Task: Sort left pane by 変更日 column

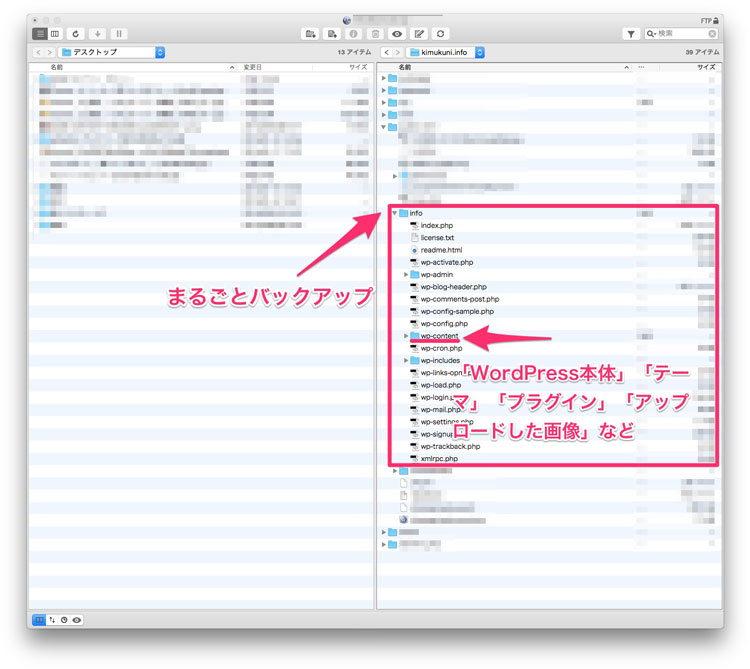Action: click(276, 67)
